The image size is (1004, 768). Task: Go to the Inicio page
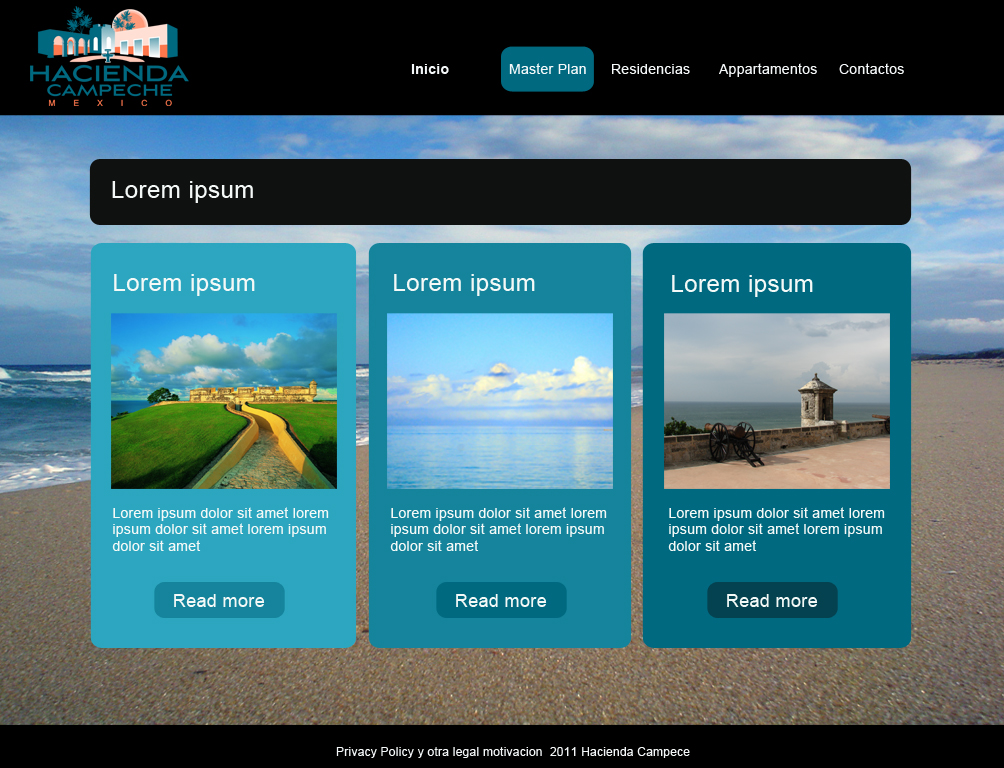430,69
